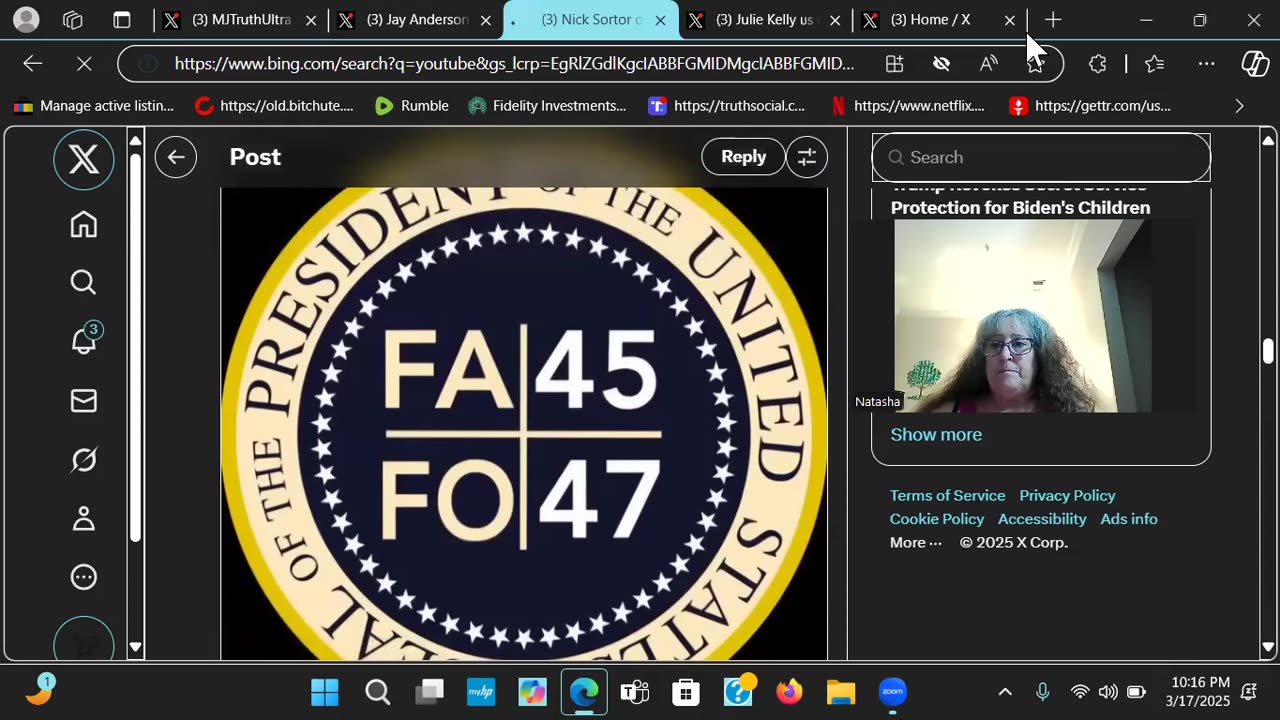Click the address bar URL
This screenshot has height=720, width=1280.
[x=514, y=64]
